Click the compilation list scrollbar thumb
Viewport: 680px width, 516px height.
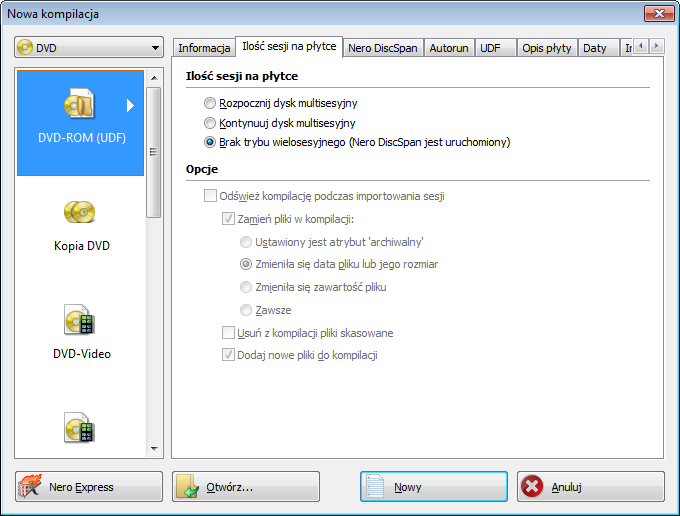154,152
